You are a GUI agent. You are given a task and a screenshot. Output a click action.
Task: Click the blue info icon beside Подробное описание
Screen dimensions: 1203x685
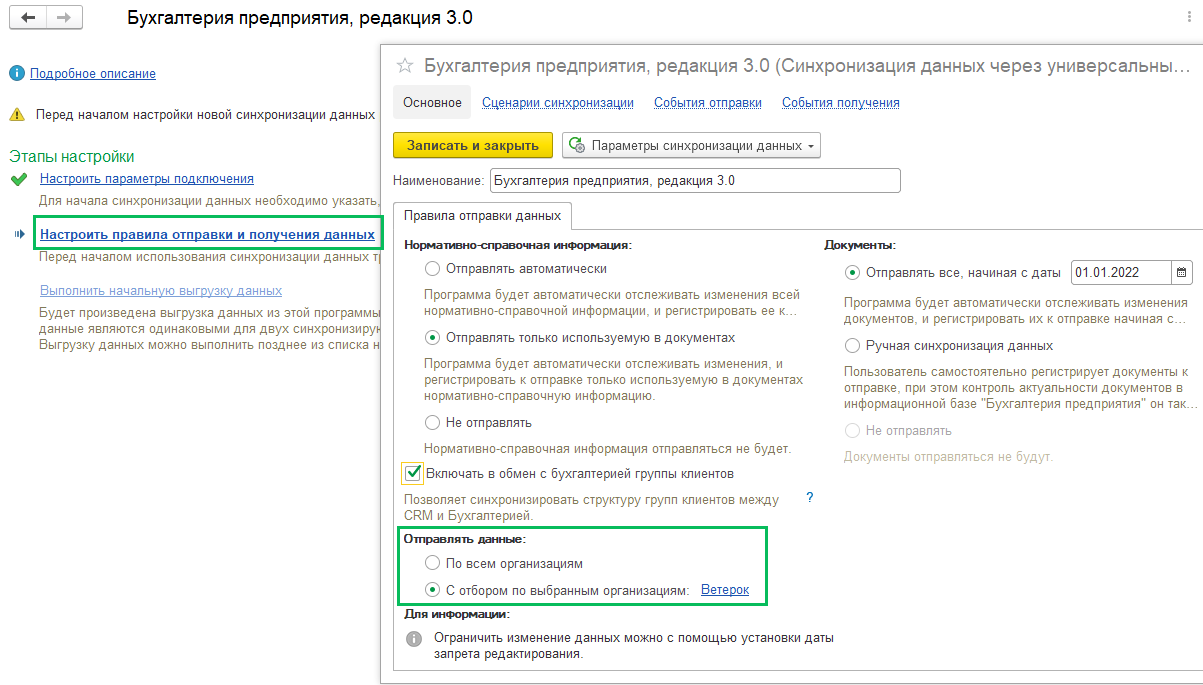[17, 73]
